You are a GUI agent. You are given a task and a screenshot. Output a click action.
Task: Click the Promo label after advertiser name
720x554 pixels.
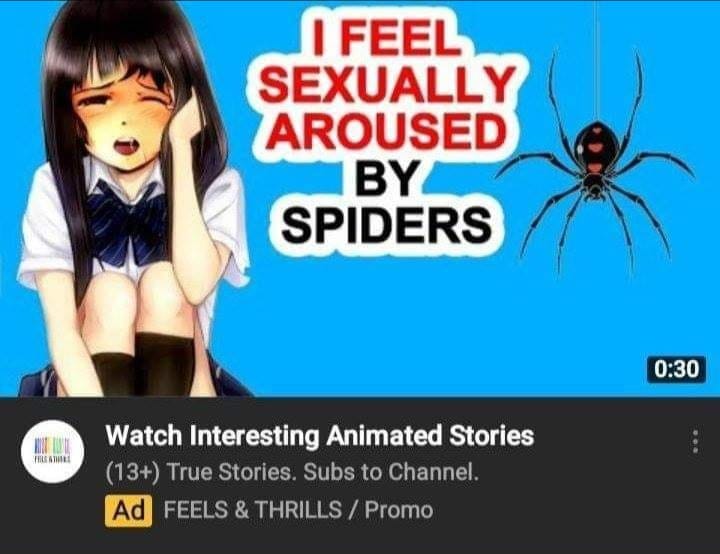coord(399,510)
